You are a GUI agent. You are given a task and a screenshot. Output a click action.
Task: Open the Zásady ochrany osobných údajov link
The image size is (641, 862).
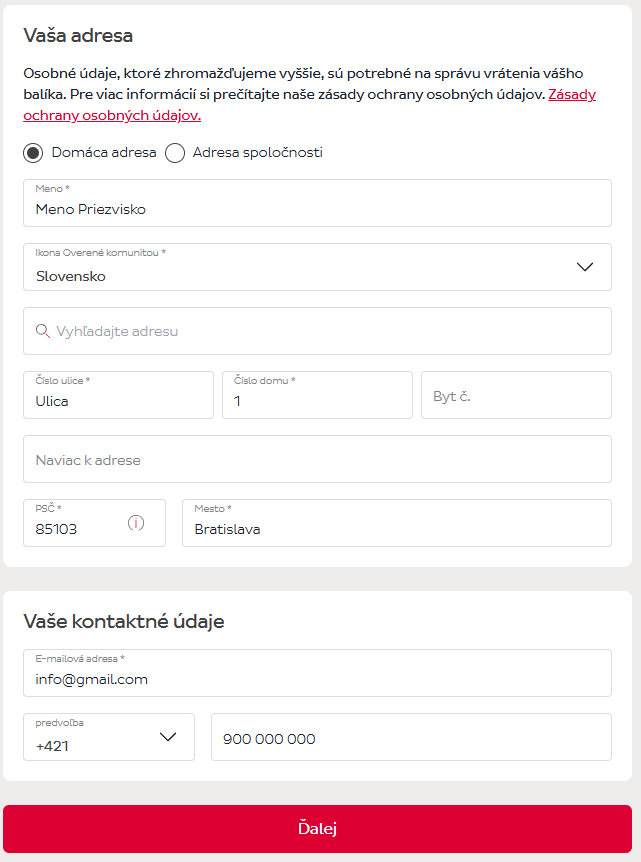pyautogui.click(x=112, y=115)
